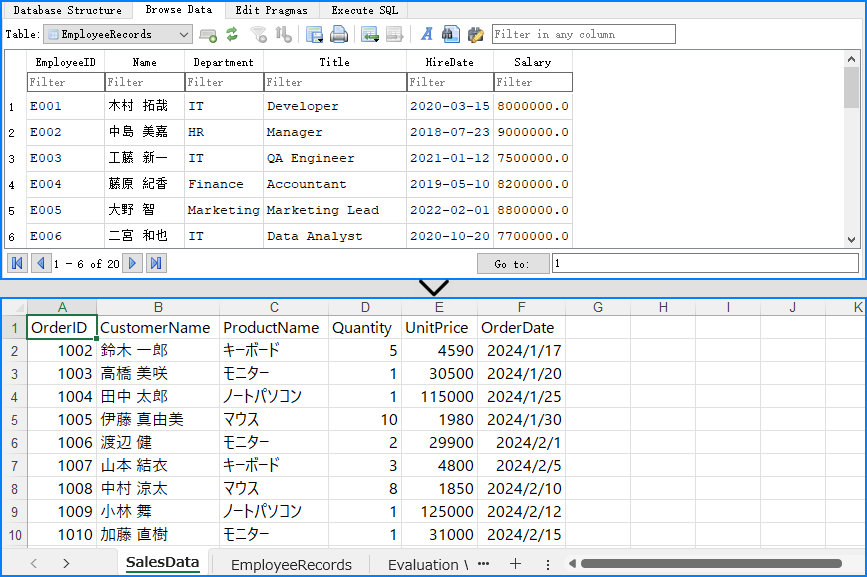This screenshot has width=867, height=577.
Task: Select the Data Analyst title cell
Action: click(335, 236)
